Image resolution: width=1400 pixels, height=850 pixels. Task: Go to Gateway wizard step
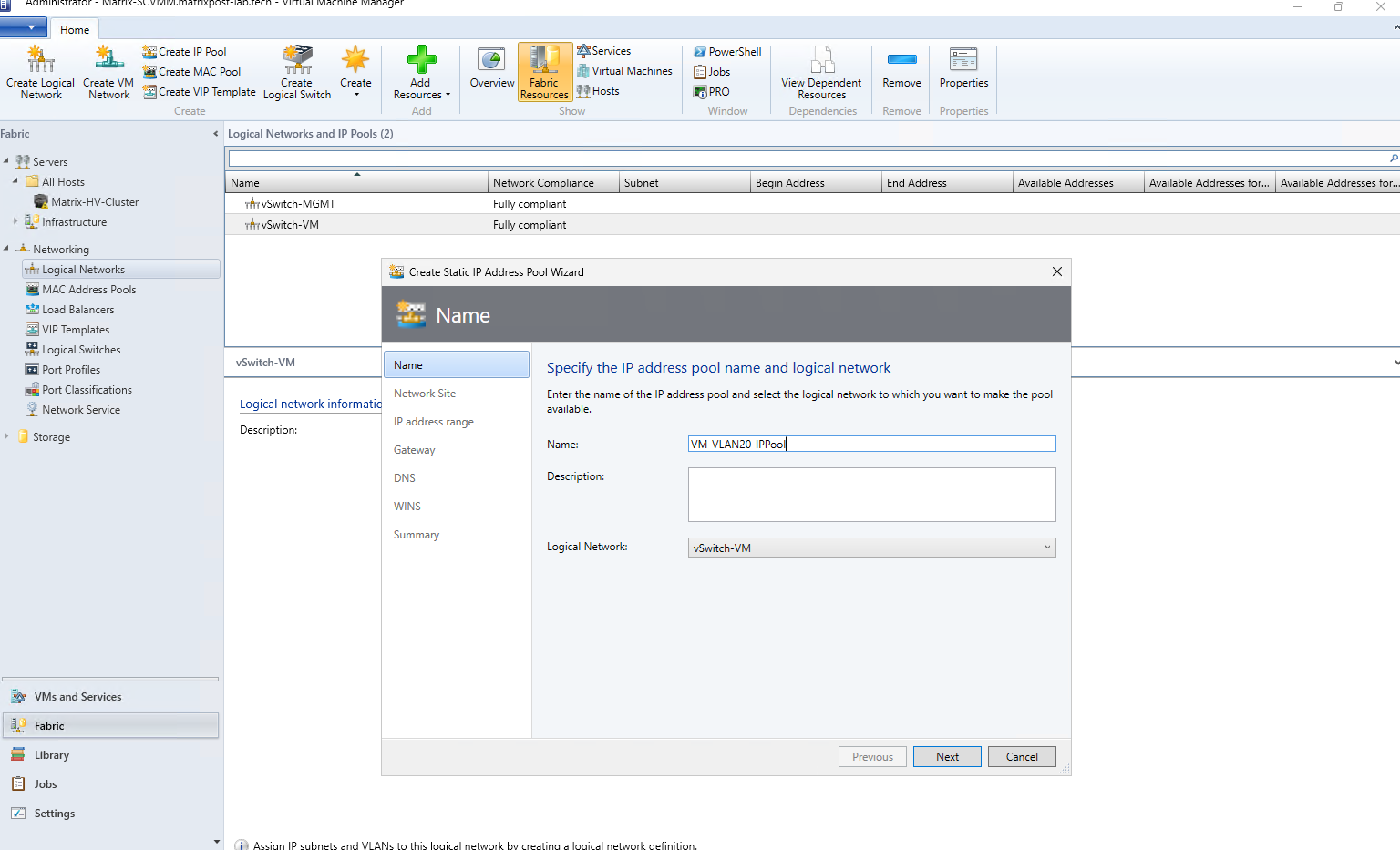tap(415, 450)
